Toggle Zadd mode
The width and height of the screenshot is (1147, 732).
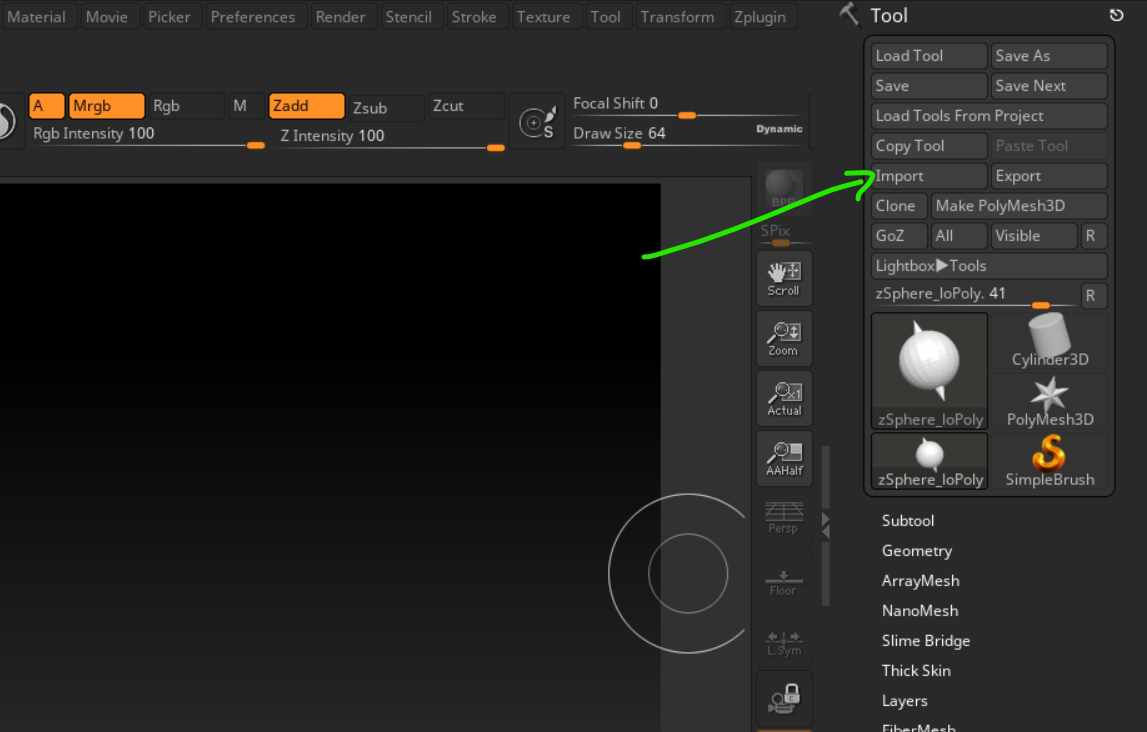coord(306,106)
